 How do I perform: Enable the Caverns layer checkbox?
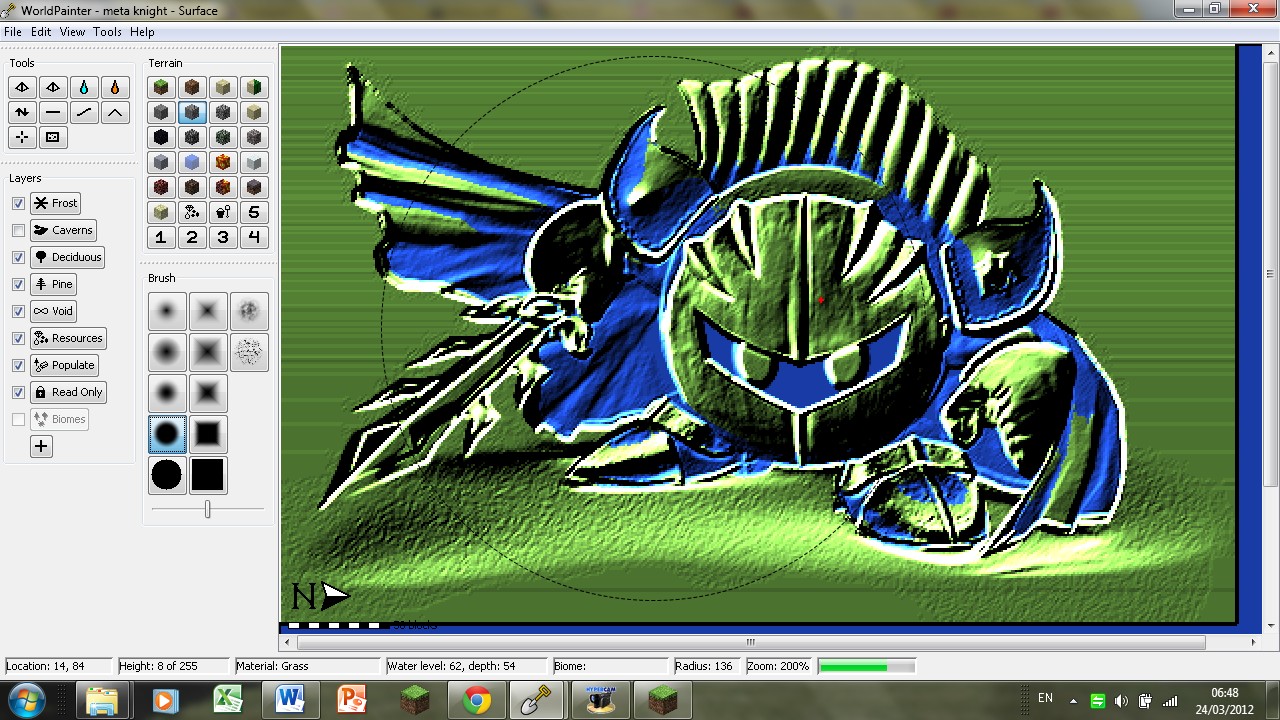coord(18,230)
